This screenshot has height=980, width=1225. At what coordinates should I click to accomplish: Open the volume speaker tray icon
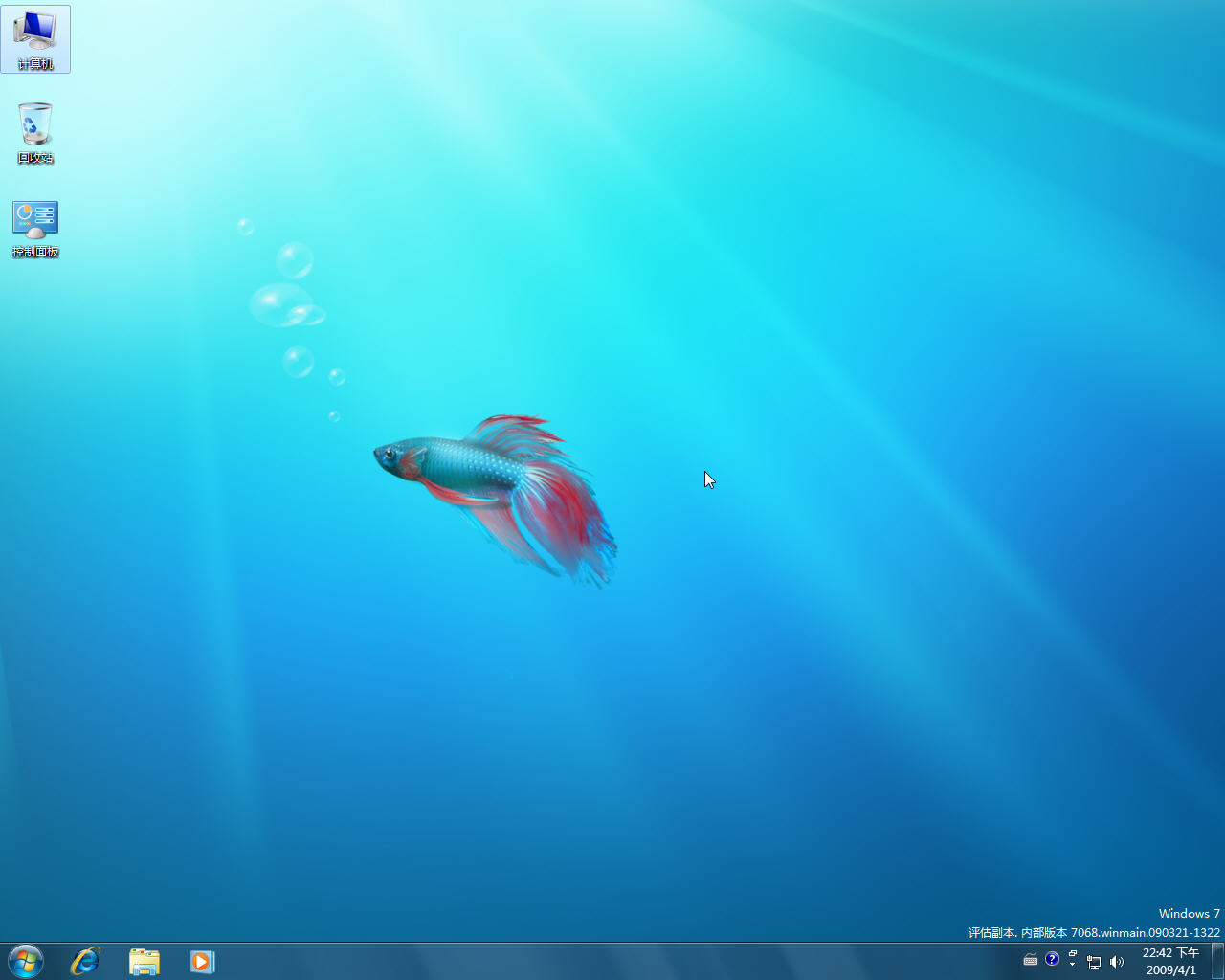[1117, 962]
